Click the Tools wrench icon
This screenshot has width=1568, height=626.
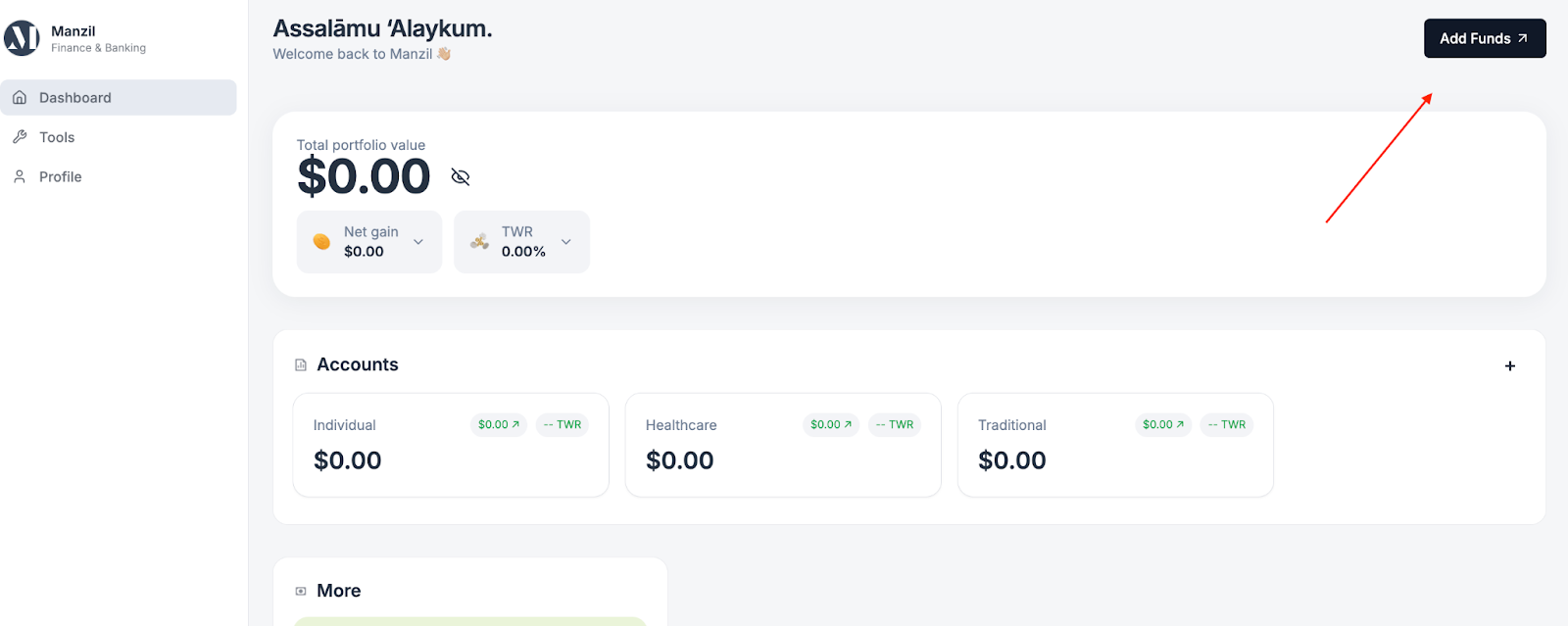(20, 137)
